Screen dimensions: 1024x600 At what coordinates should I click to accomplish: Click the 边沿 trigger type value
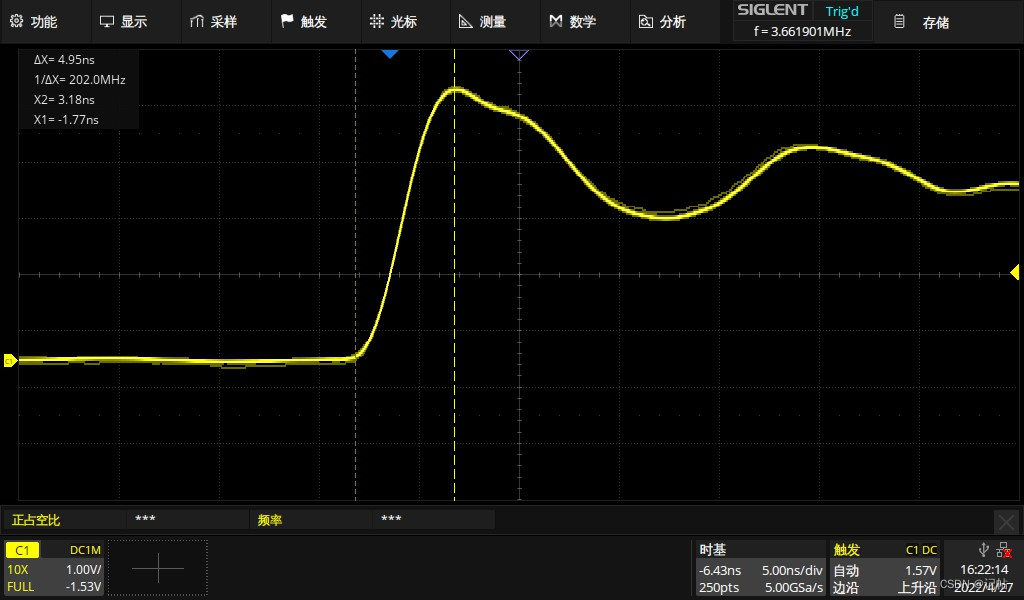[x=846, y=588]
